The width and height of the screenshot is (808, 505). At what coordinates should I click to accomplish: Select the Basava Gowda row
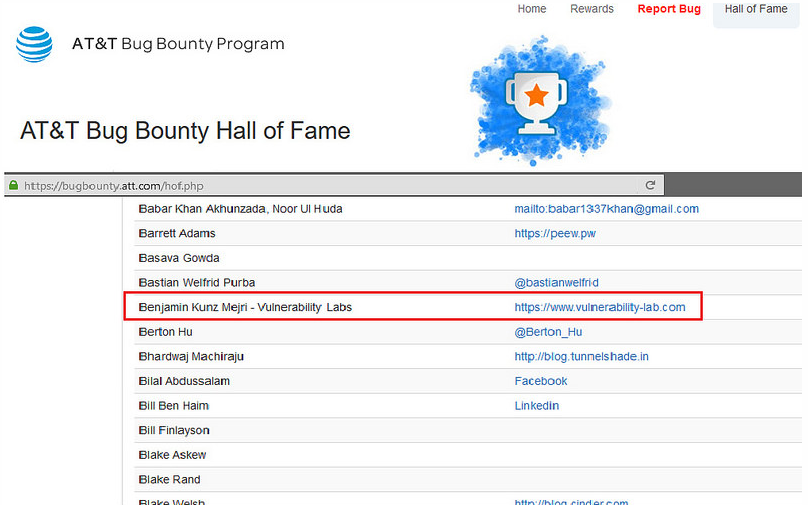468,258
